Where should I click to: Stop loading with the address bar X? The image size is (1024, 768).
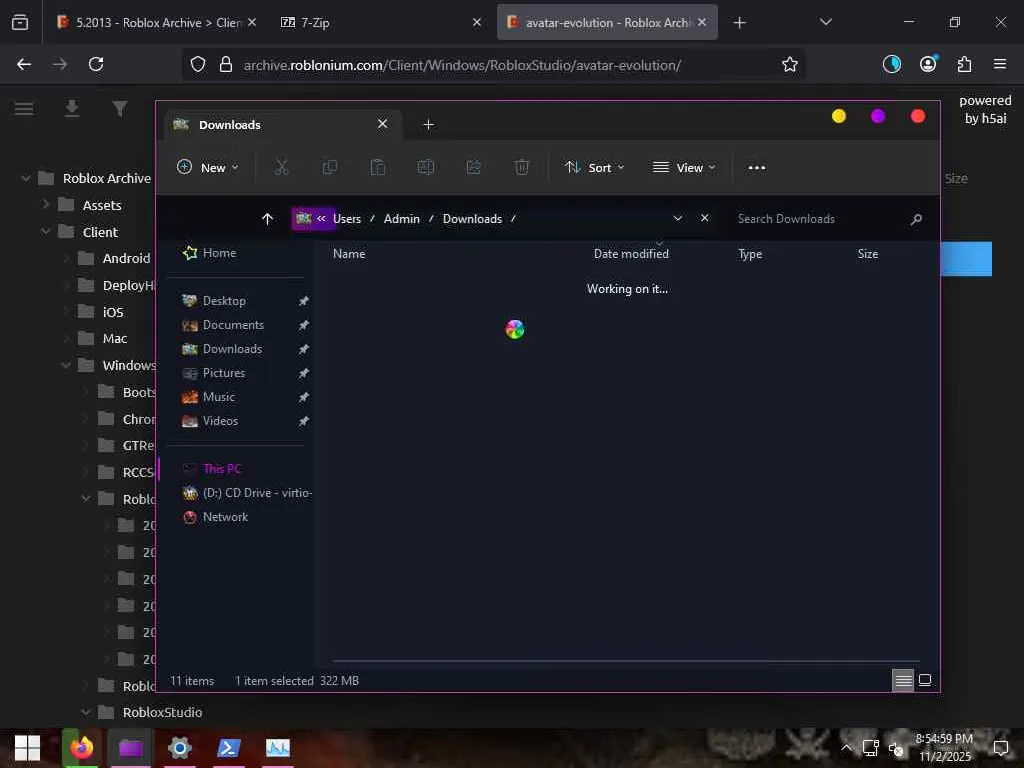(x=705, y=218)
